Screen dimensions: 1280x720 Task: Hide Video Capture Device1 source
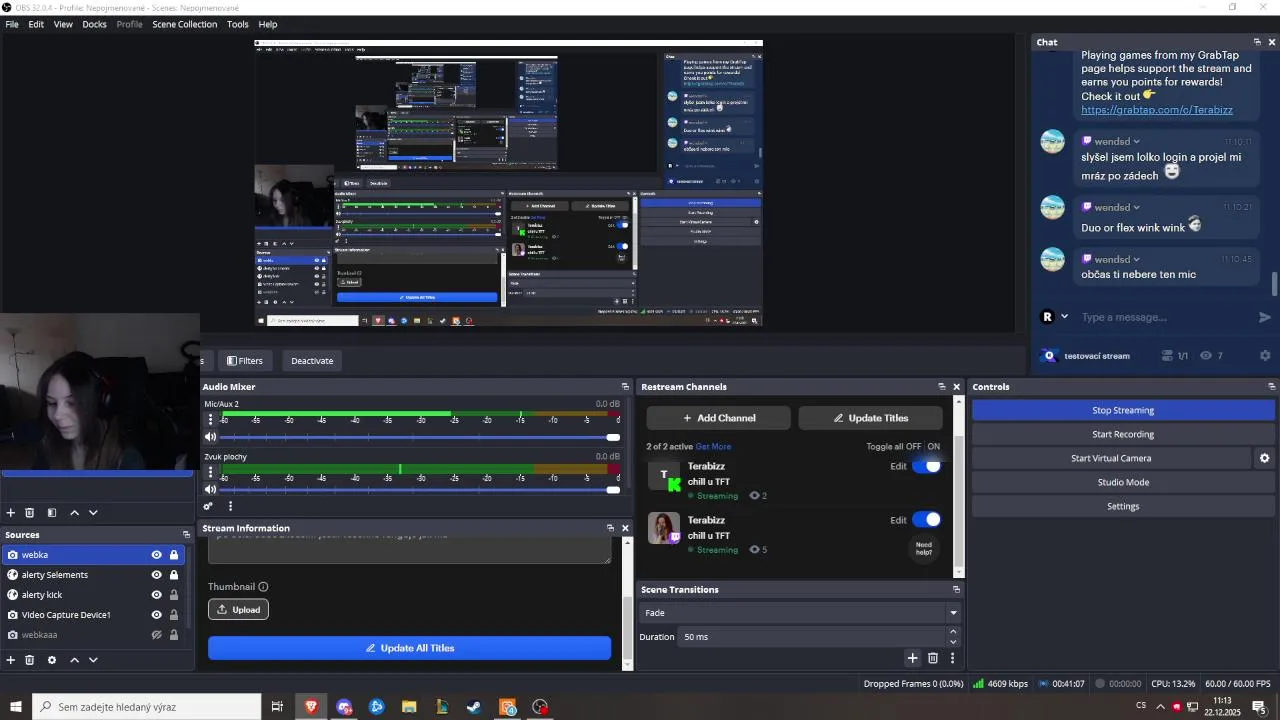pos(156,615)
